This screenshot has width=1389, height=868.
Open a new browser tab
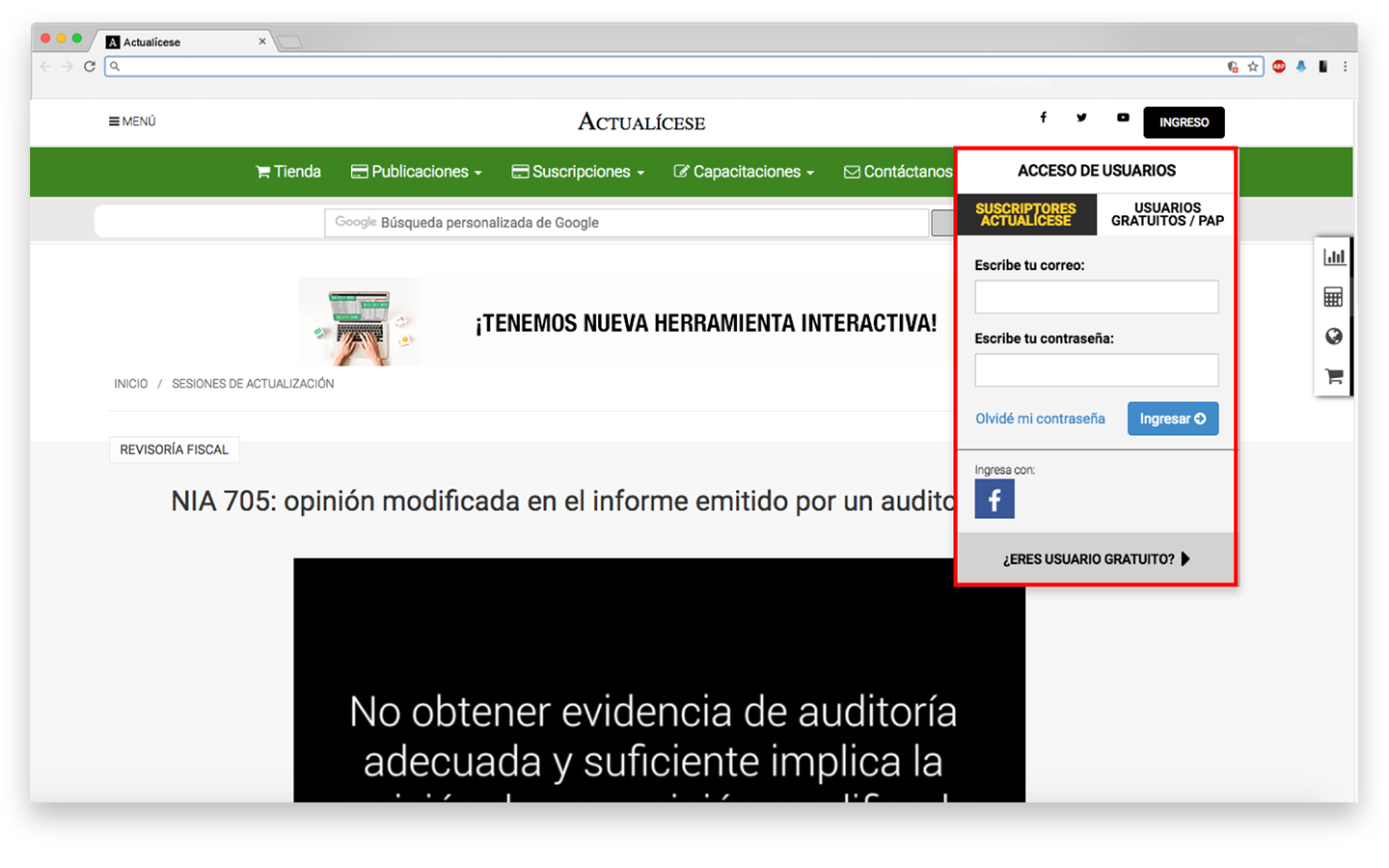click(289, 41)
